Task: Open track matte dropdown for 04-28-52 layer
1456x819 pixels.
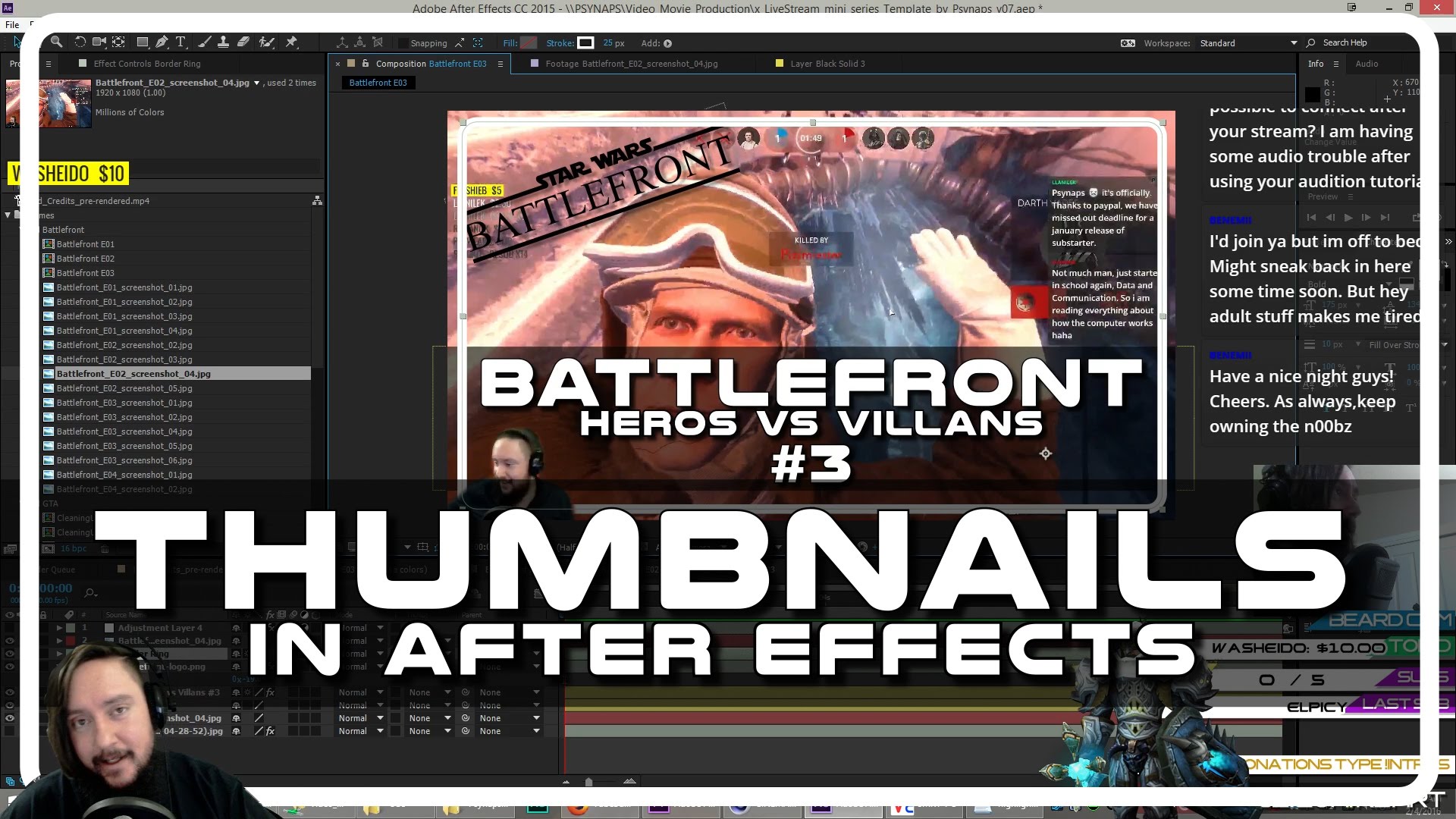Action: coord(429,731)
